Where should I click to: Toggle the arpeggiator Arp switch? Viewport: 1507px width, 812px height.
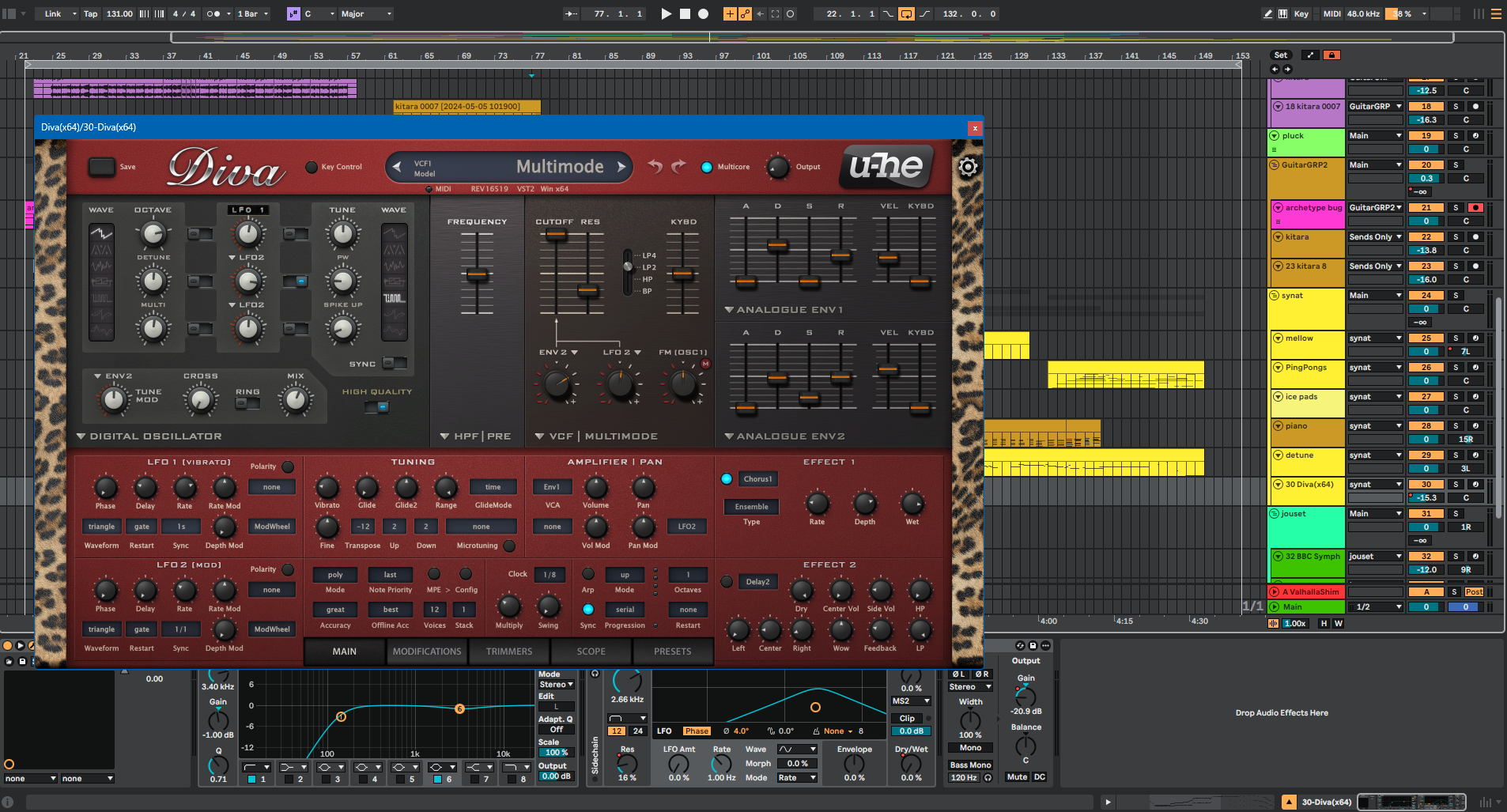(x=587, y=574)
